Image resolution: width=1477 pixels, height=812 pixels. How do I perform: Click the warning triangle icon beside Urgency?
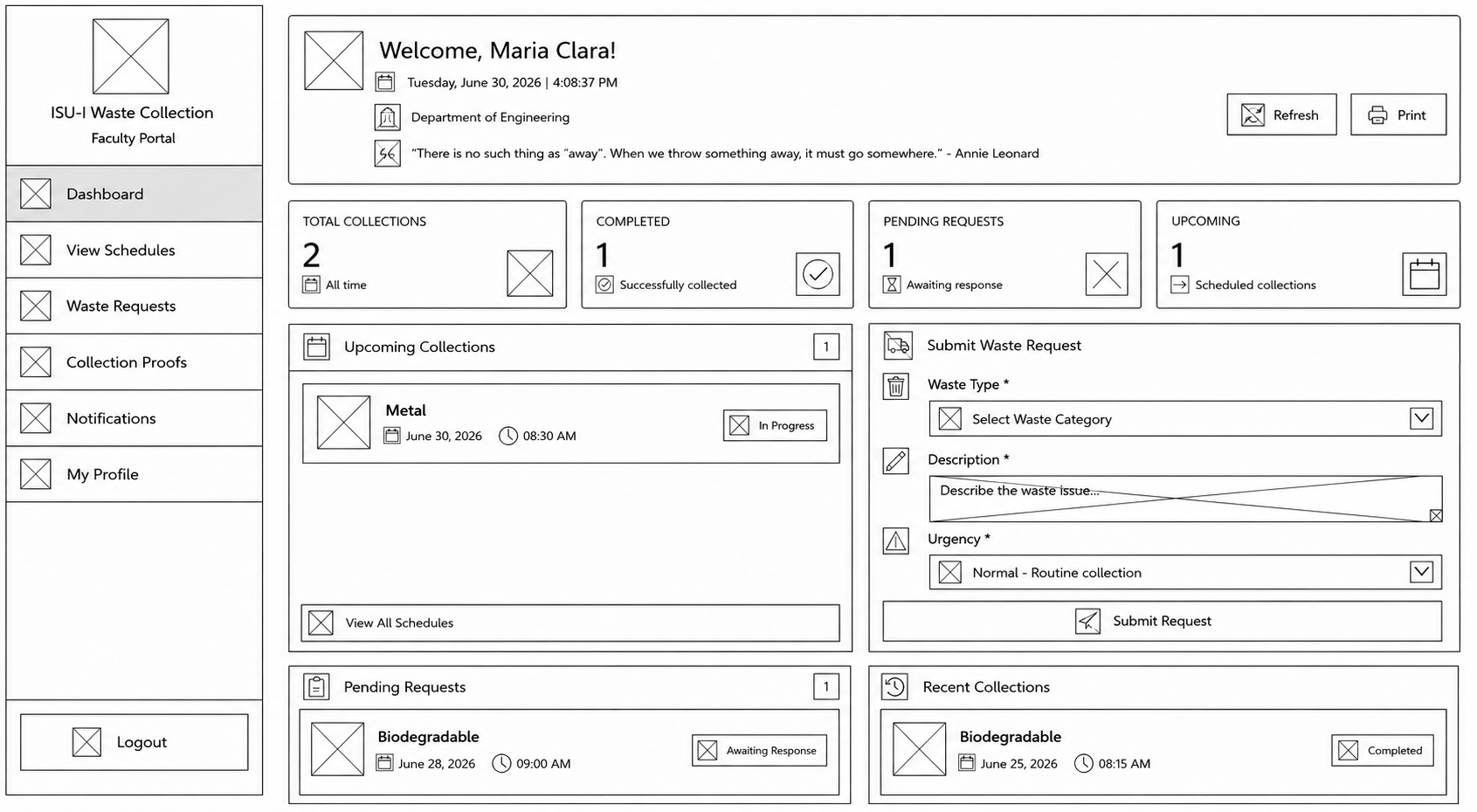click(x=896, y=541)
